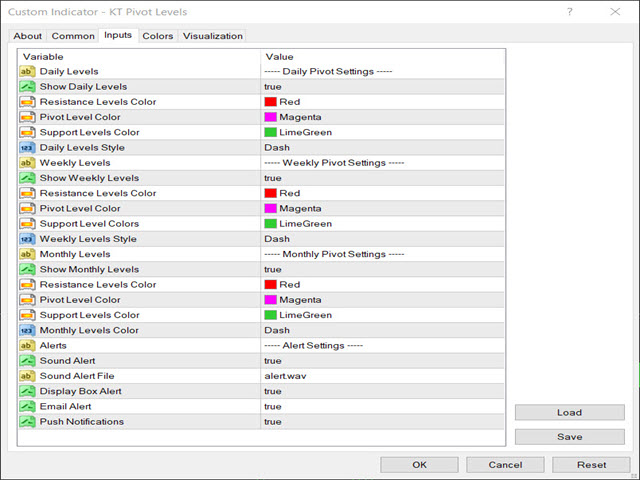Click the boolean icon beside Show Monthly Levels
Screen dimensions: 640x480
[x=27, y=269]
